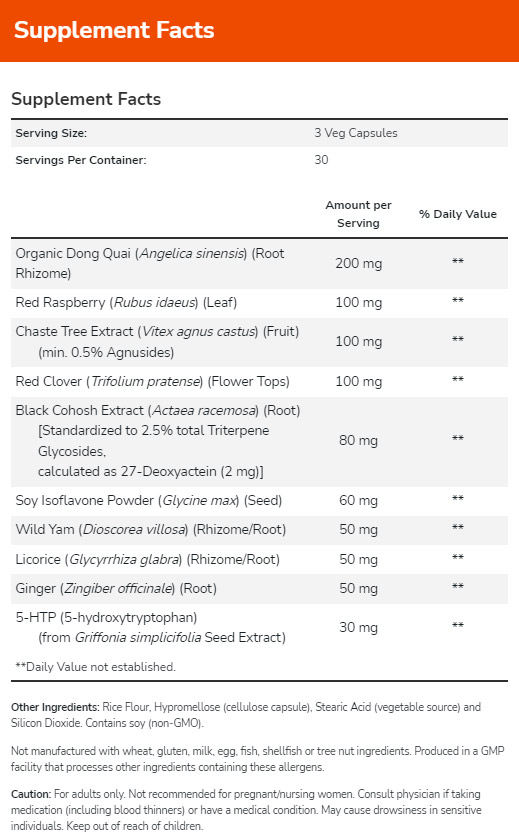Click the Amount per Serving column header
This screenshot has height=840, width=519.
click(x=358, y=214)
